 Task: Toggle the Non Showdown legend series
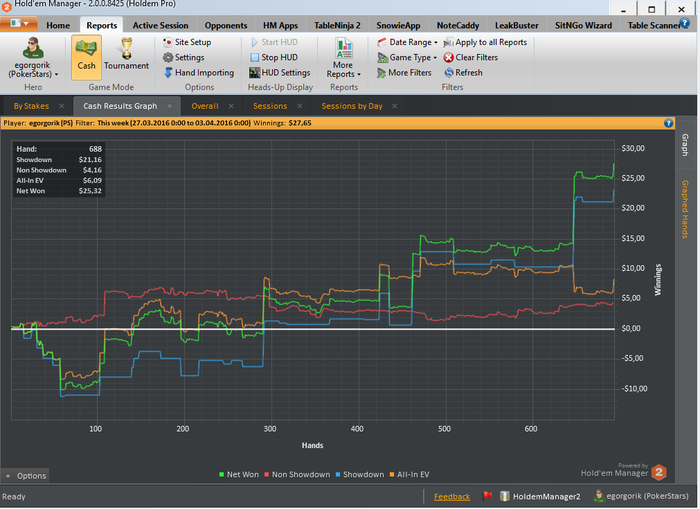click(297, 474)
